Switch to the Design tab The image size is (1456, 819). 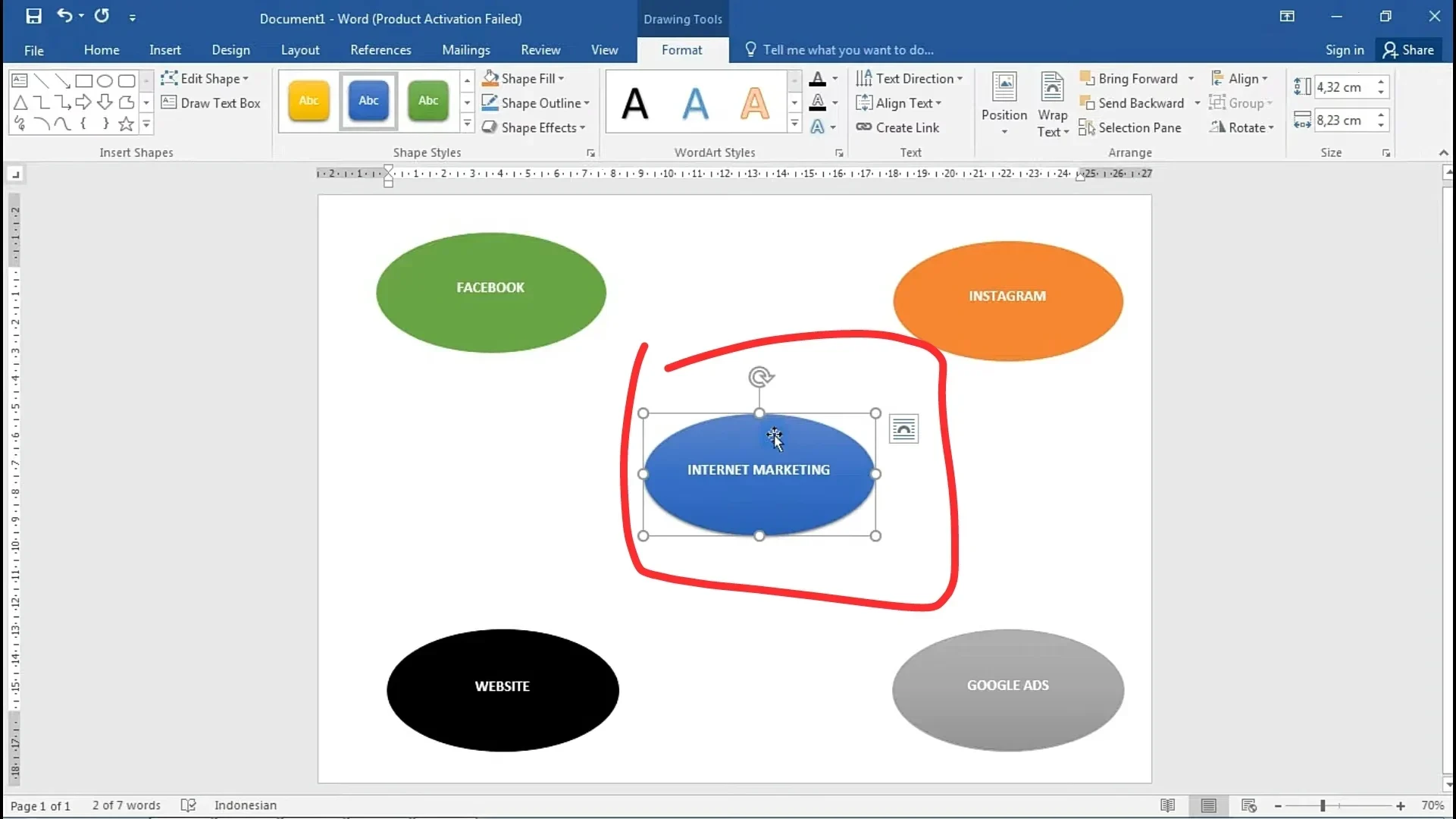click(231, 50)
